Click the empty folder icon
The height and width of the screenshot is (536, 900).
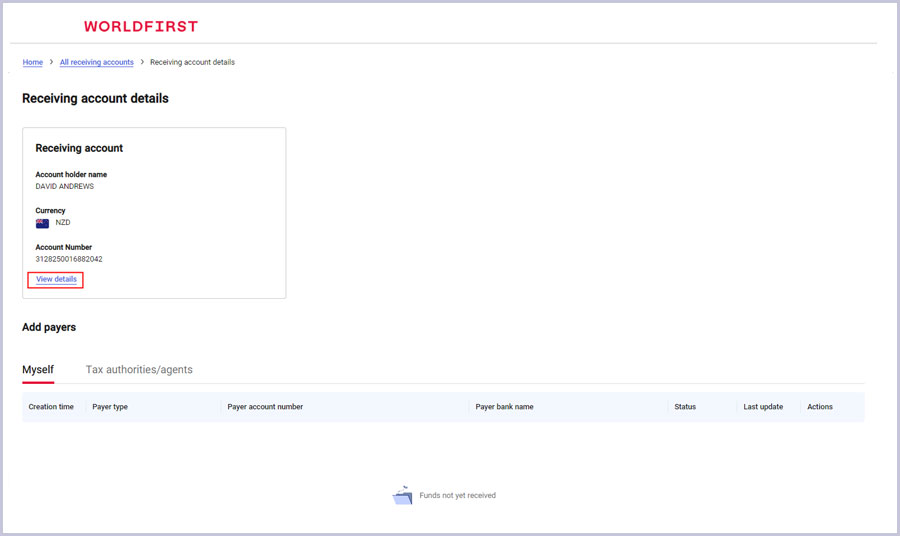(x=402, y=496)
